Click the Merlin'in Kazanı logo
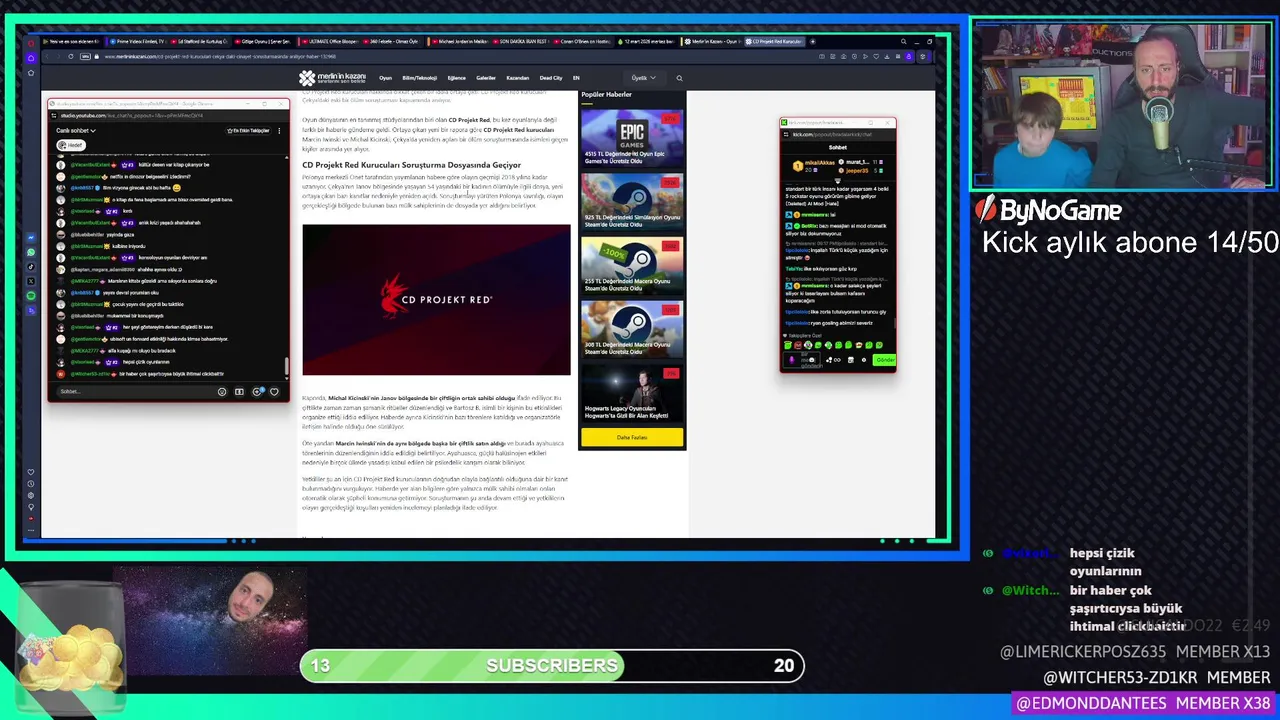Image resolution: width=1280 pixels, height=720 pixels. (x=332, y=78)
